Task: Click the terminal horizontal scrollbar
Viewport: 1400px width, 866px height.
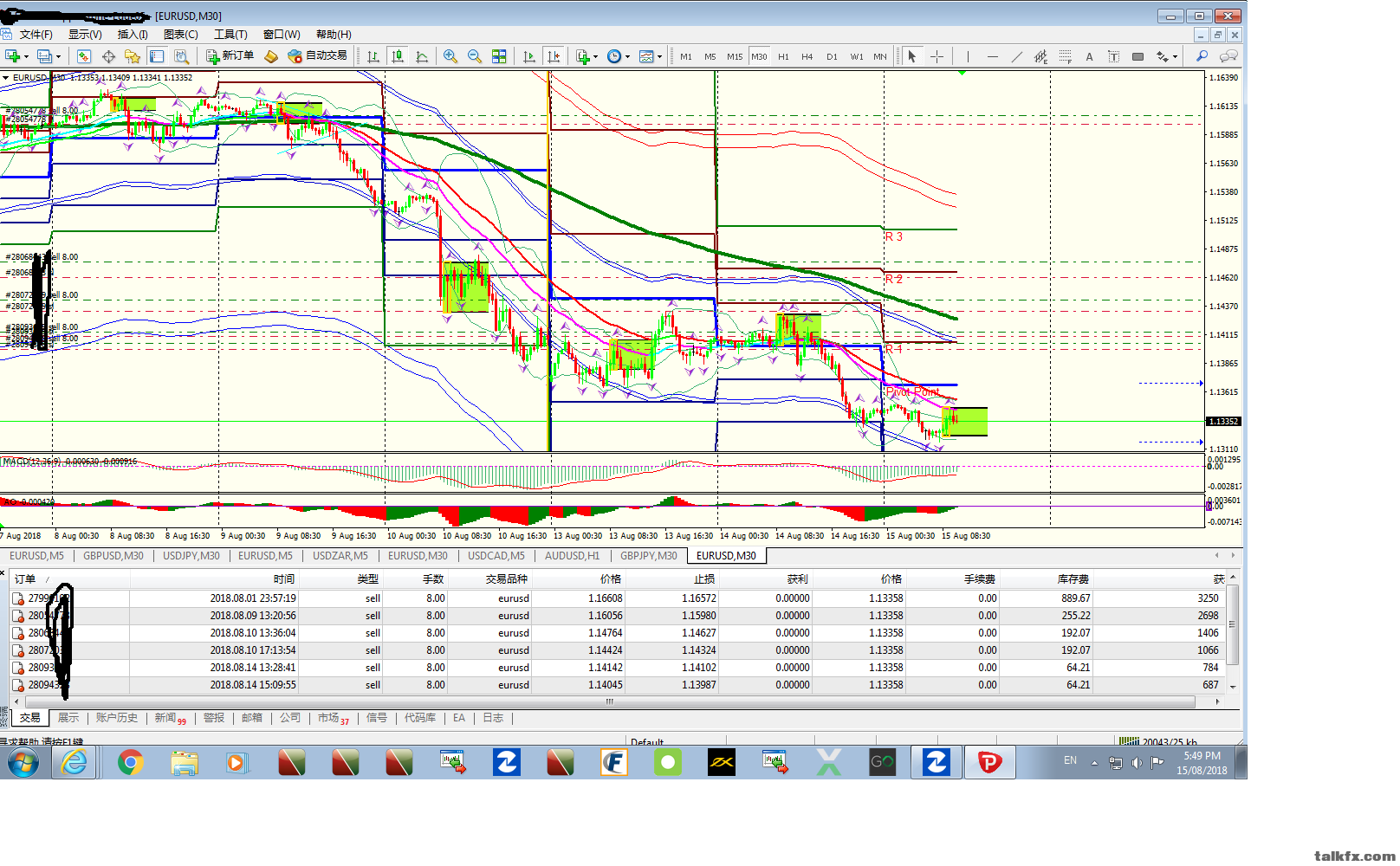Action: 610,701
